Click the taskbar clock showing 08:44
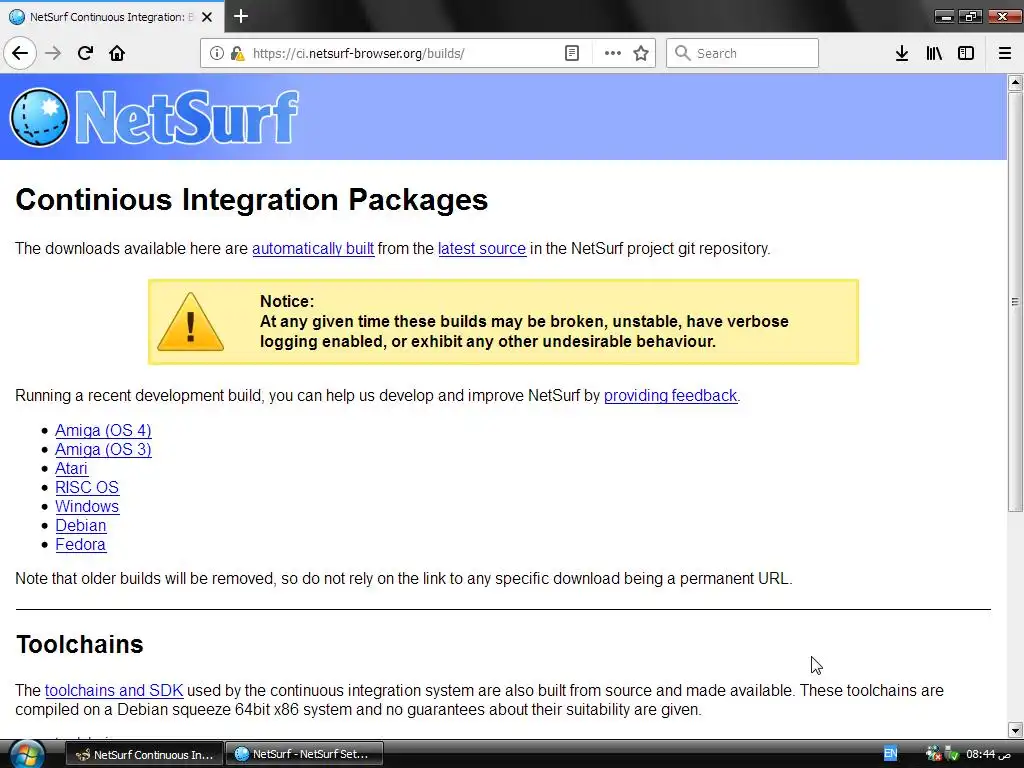1024x768 pixels. point(989,754)
